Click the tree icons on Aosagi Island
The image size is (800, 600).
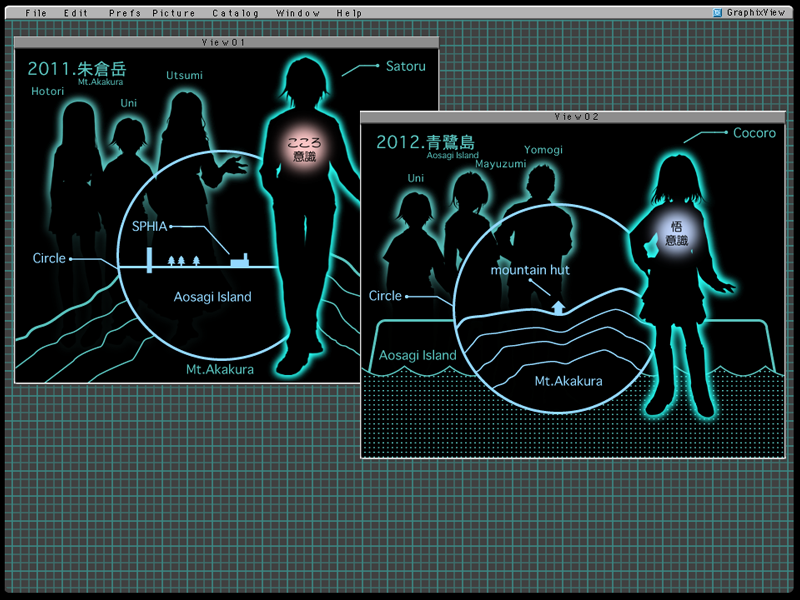(x=184, y=260)
